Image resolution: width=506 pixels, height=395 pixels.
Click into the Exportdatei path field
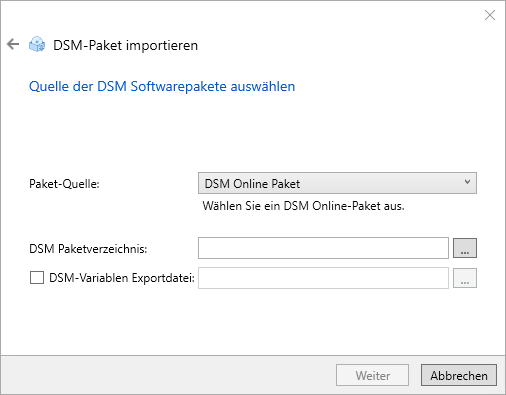click(323, 278)
